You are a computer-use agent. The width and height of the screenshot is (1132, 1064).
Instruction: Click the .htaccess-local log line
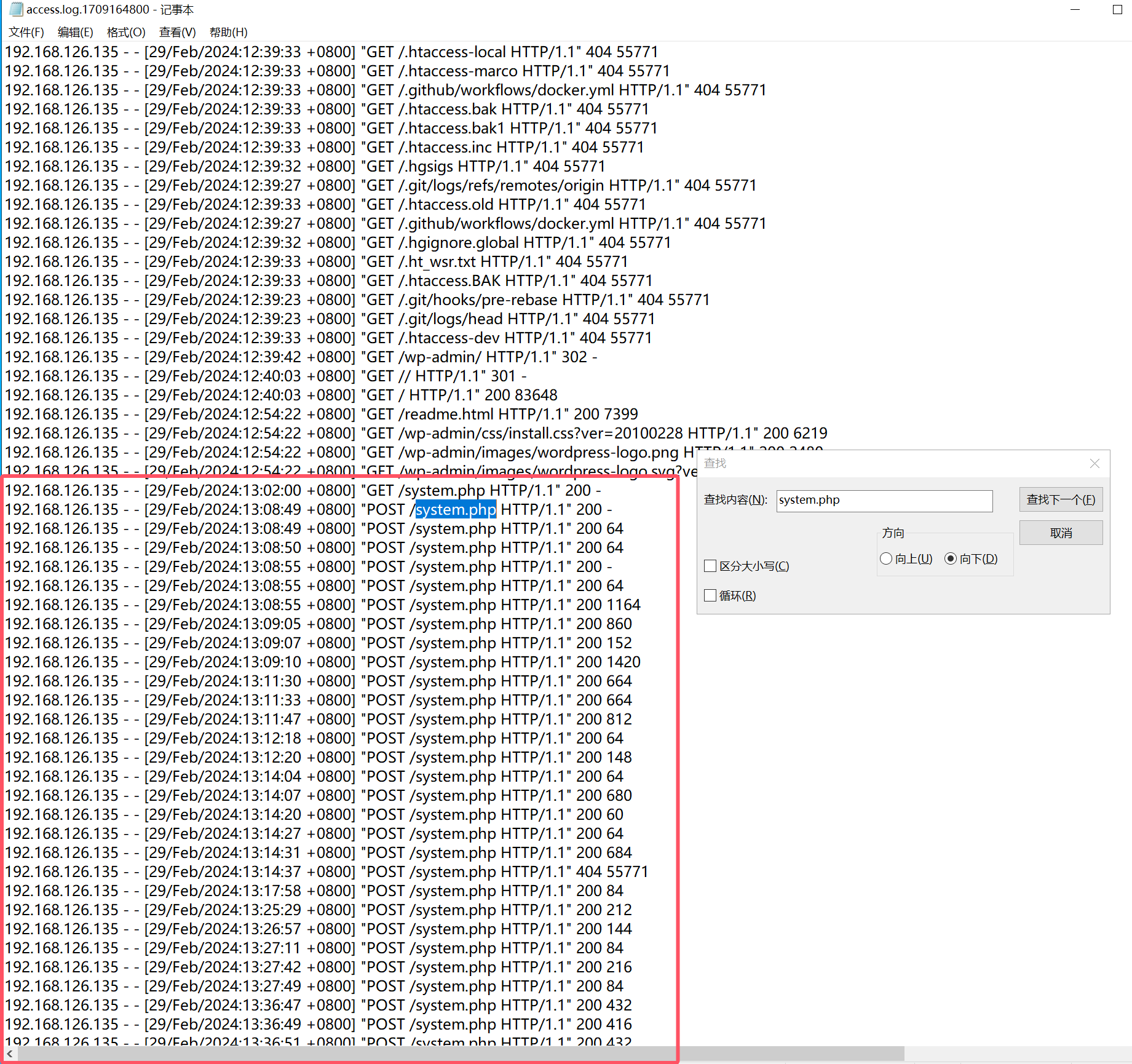(332, 52)
